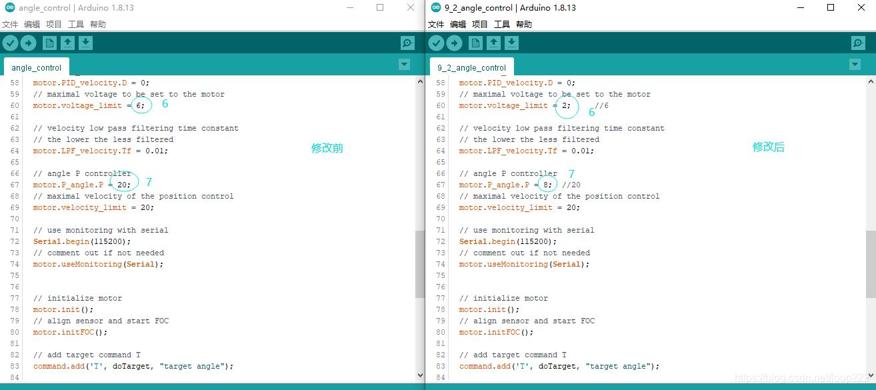Click '// the lower the less filtered' in angle_control window
This screenshot has height=390, width=876.
pyautogui.click(x=103, y=140)
